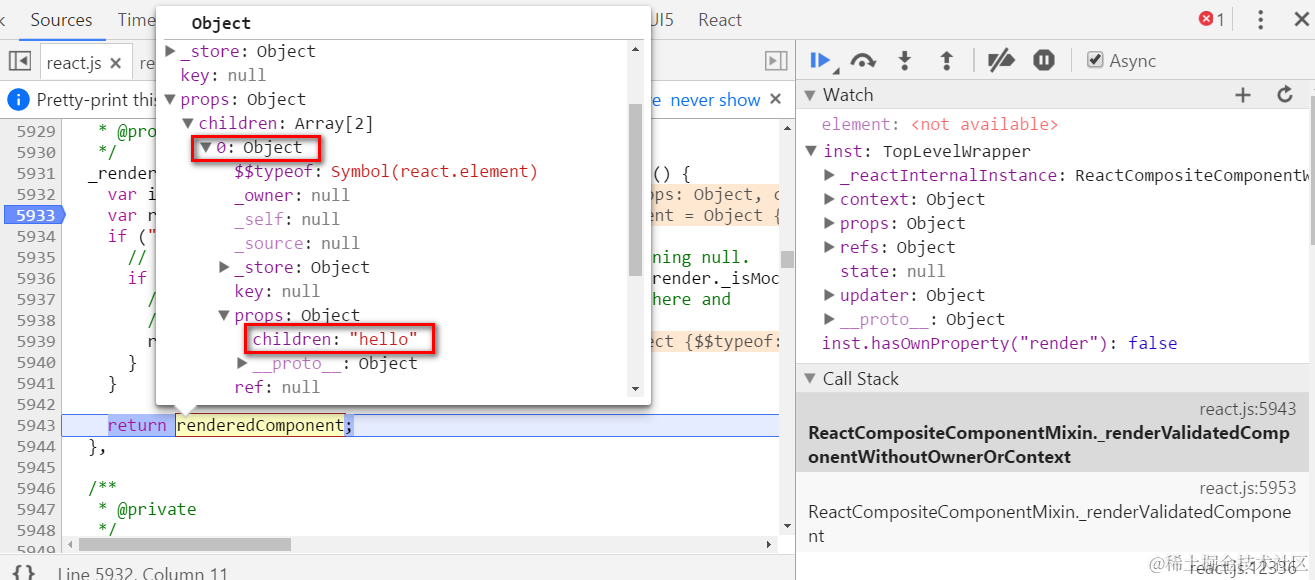Click line number 5936 in gutter
This screenshot has width=1315, height=580.
36,278
